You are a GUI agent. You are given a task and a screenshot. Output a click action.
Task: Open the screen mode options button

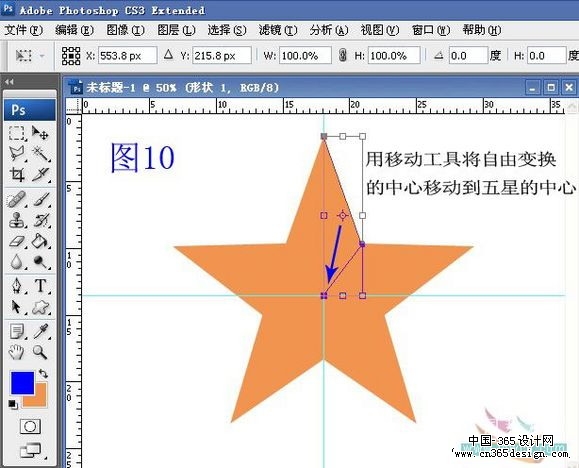31,451
